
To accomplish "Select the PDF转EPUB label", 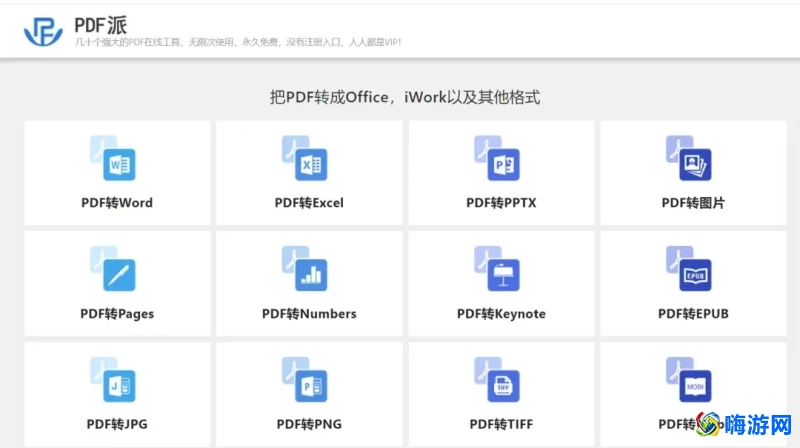I will point(693,313).
